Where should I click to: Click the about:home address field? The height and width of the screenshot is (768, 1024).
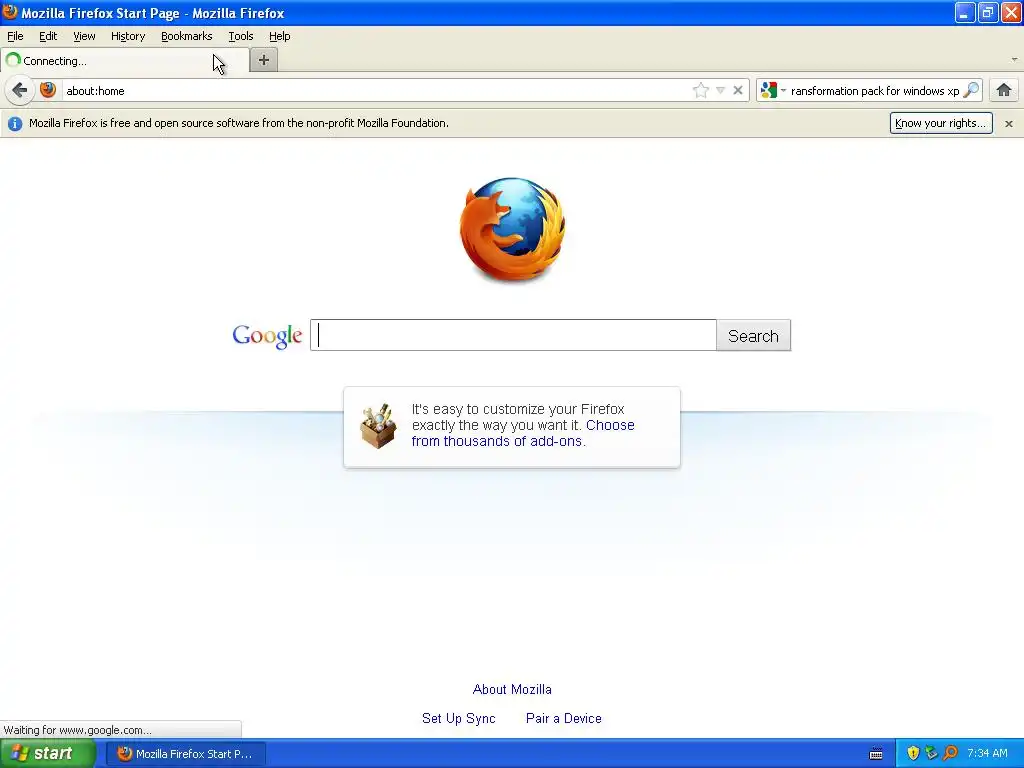[x=376, y=91]
